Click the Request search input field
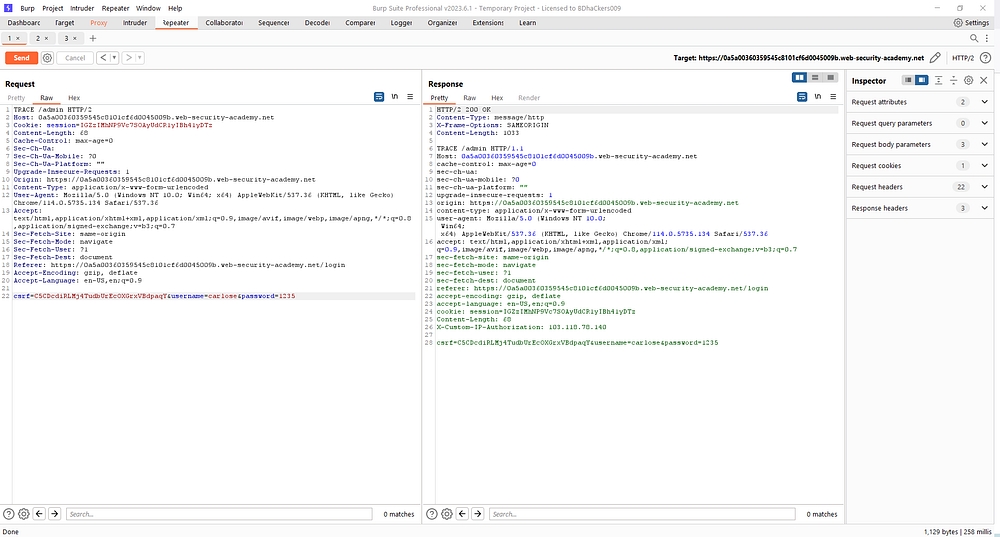 pyautogui.click(x=220, y=514)
